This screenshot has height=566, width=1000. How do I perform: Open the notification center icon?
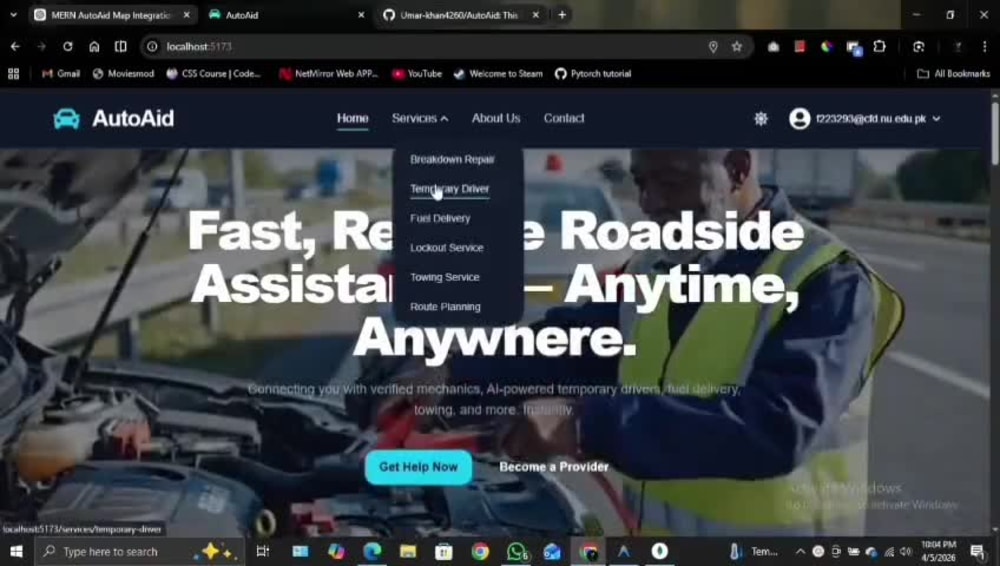pyautogui.click(x=977, y=551)
